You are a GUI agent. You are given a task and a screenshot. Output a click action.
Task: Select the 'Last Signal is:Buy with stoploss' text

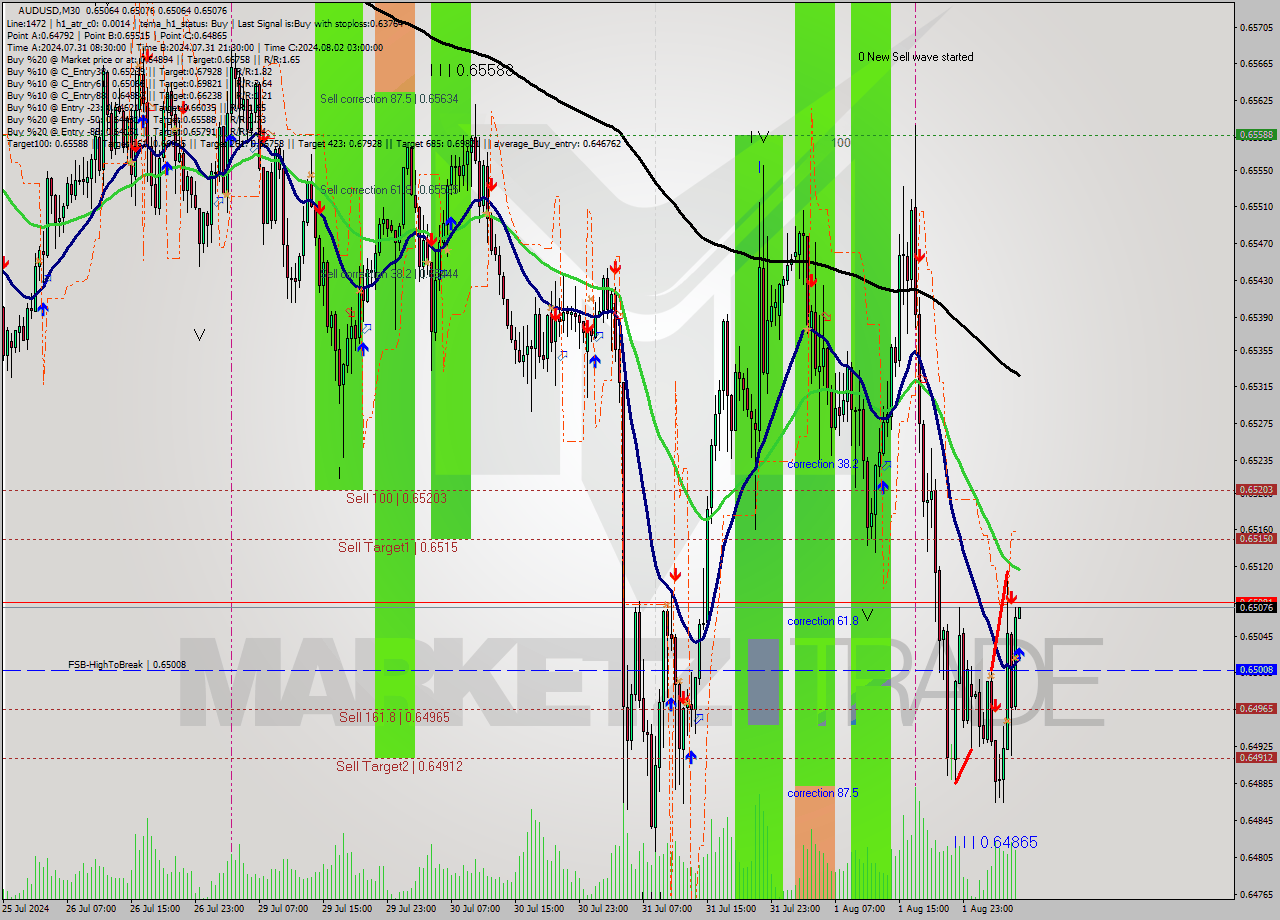[x=300, y=23]
